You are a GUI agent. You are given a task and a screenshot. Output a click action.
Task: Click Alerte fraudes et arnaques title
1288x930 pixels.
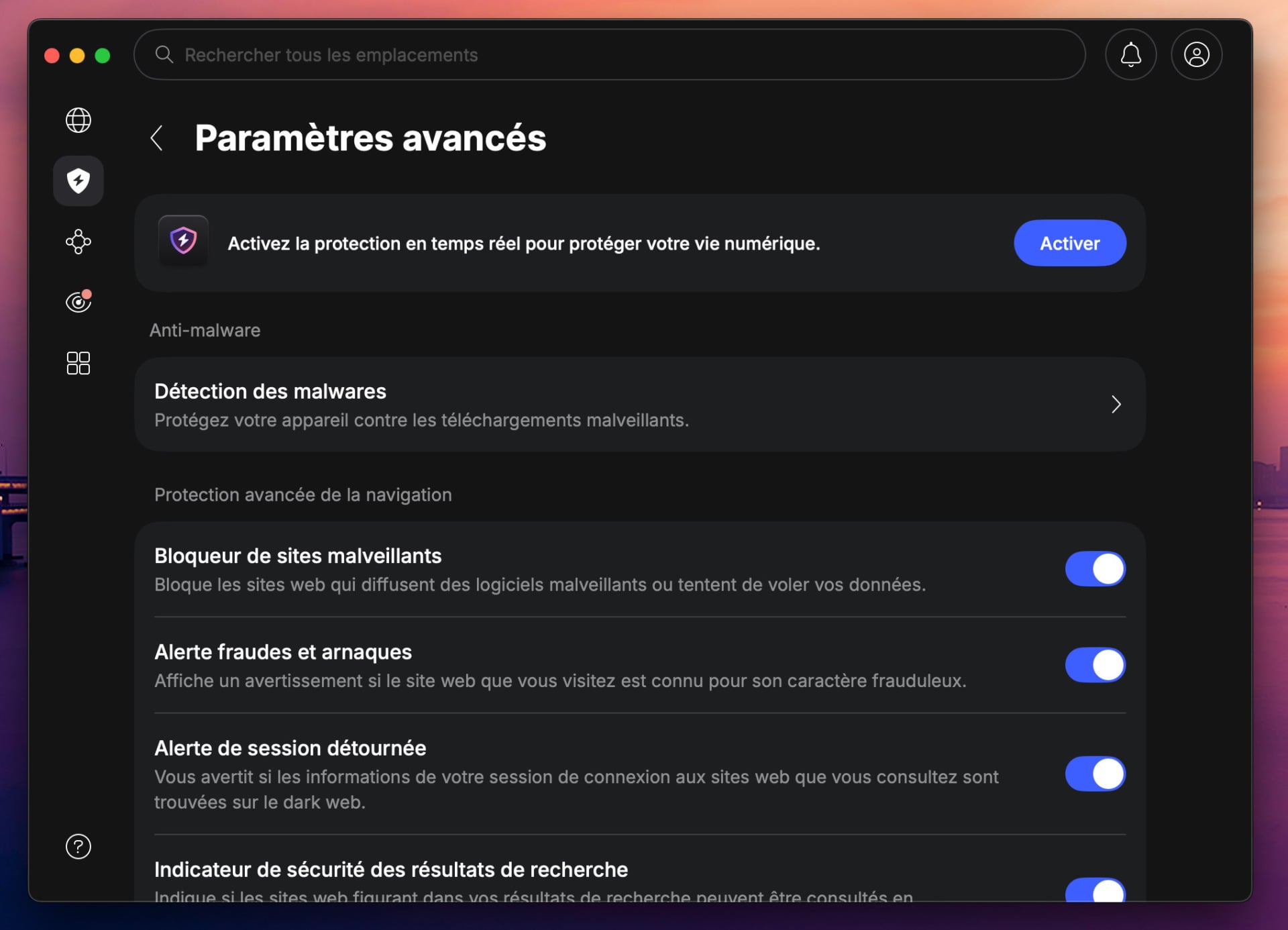pos(283,652)
